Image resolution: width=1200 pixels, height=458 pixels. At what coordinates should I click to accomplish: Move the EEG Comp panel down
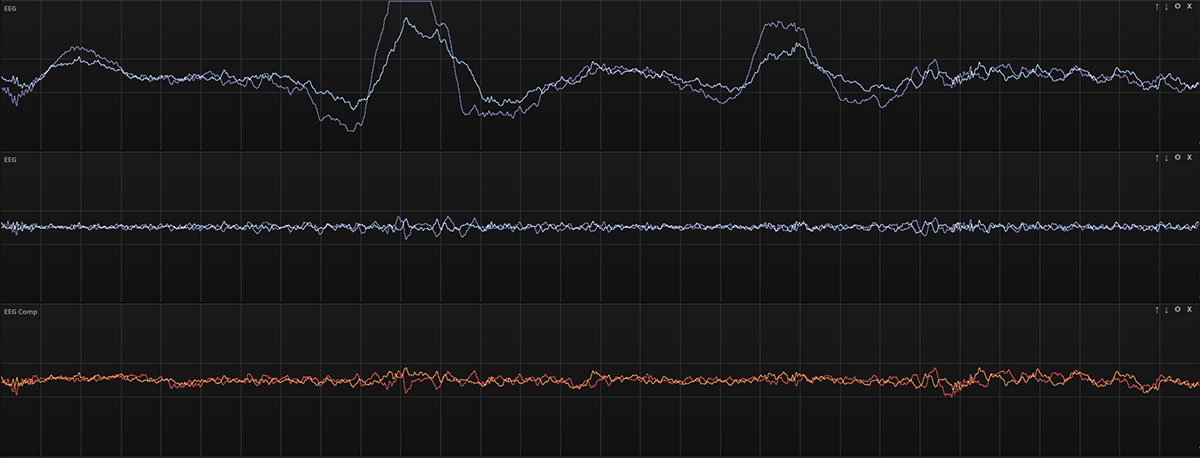click(x=1166, y=311)
